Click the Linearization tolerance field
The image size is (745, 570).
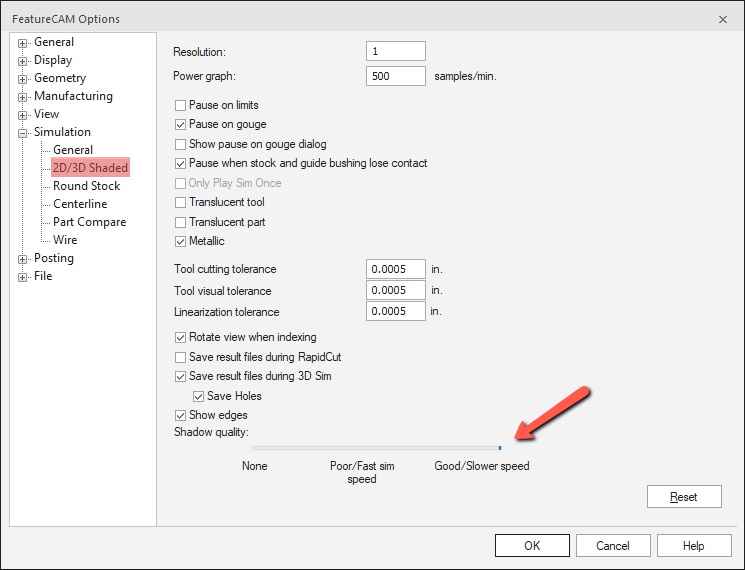tap(396, 311)
